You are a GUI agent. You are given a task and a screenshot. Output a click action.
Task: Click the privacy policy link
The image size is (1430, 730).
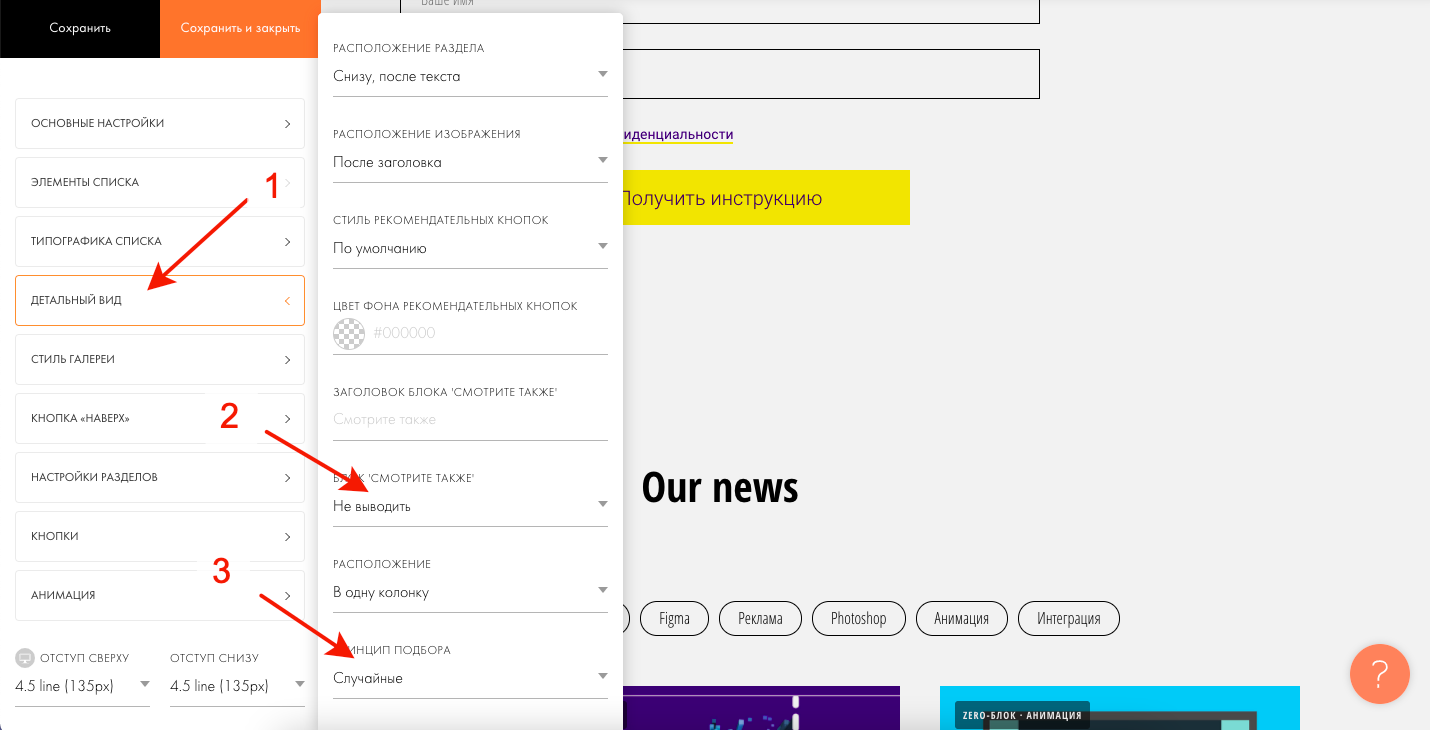pos(678,134)
